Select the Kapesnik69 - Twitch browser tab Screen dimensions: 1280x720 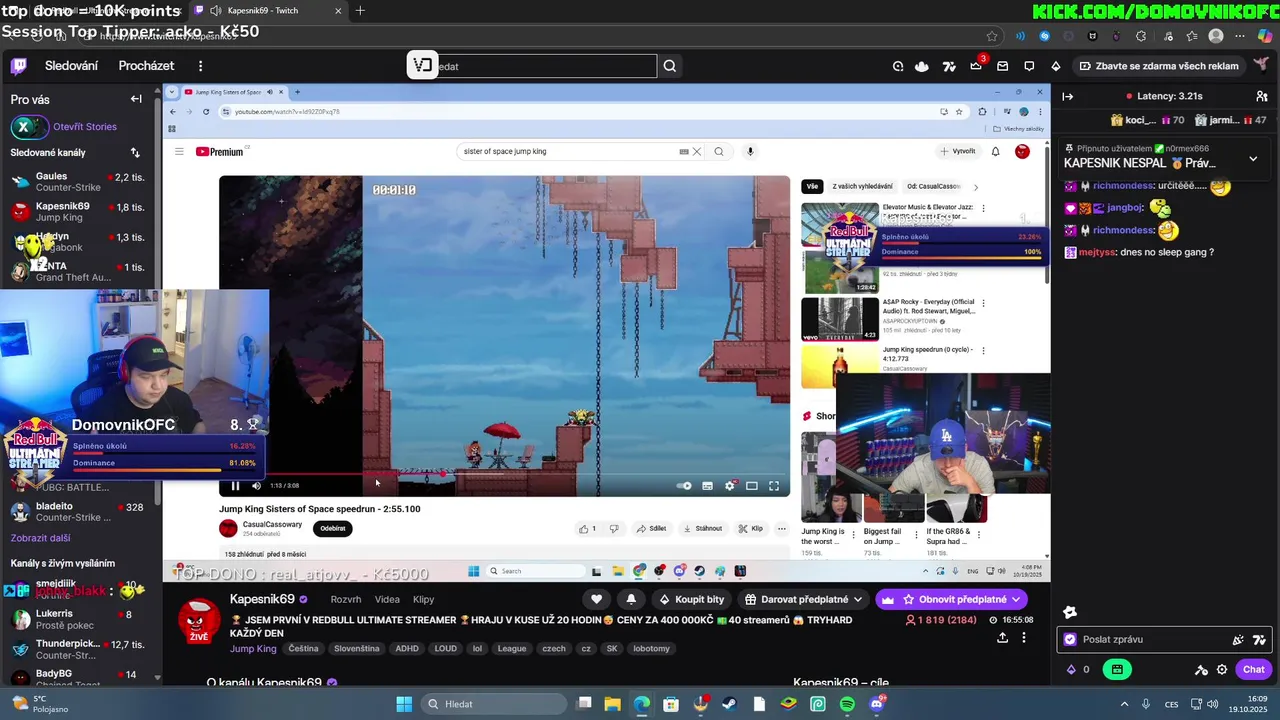click(x=266, y=11)
